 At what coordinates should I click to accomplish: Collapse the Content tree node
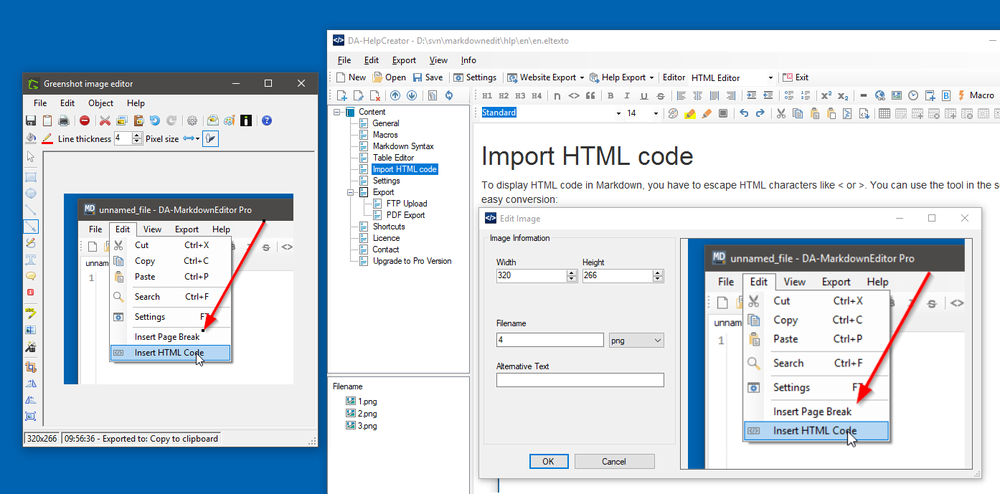point(336,112)
